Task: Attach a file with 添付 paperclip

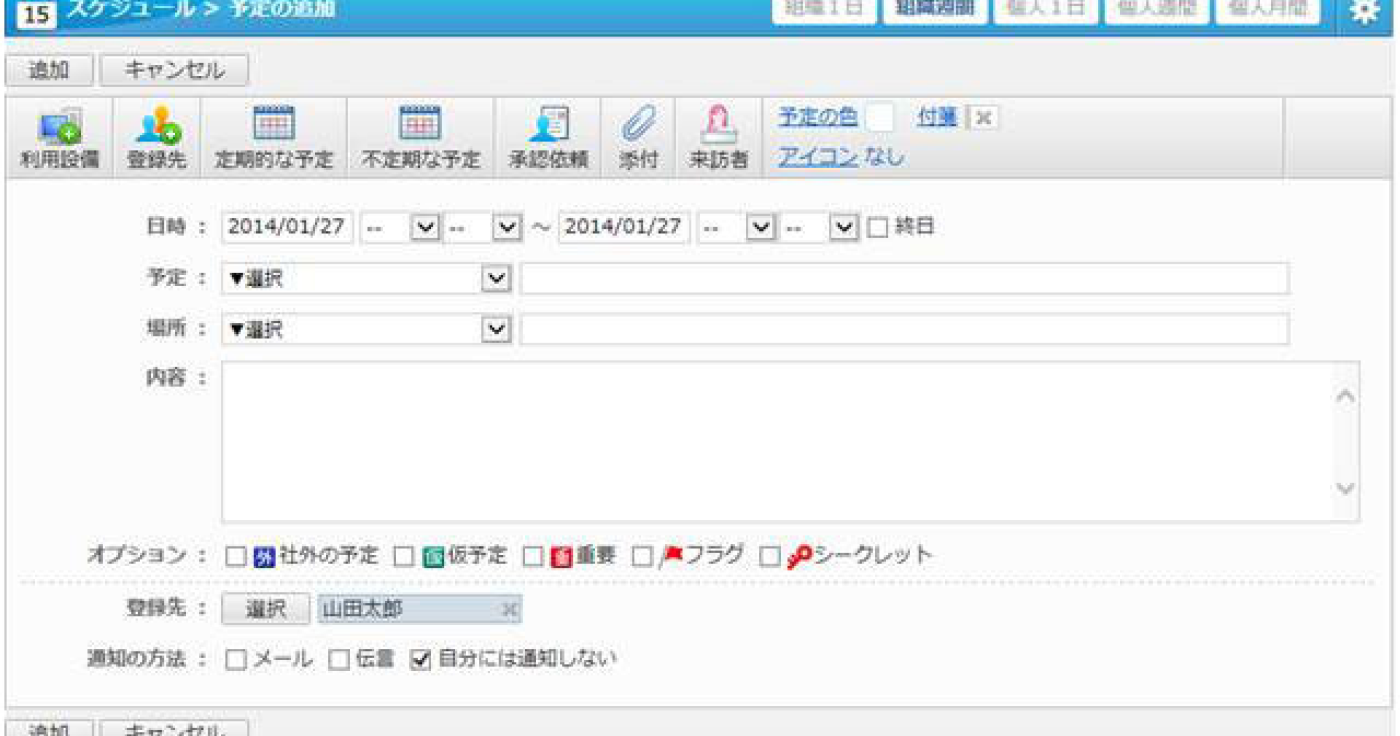Action: click(x=637, y=138)
